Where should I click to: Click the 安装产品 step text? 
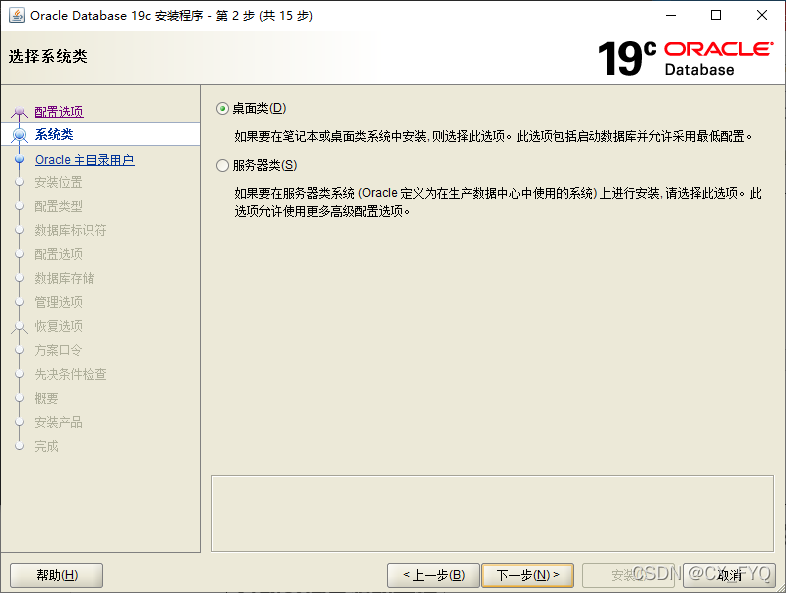58,422
